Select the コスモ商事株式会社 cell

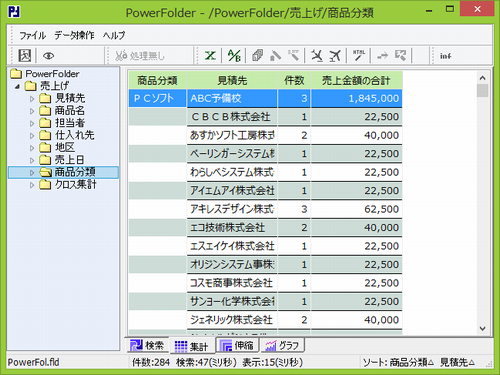coord(232,283)
